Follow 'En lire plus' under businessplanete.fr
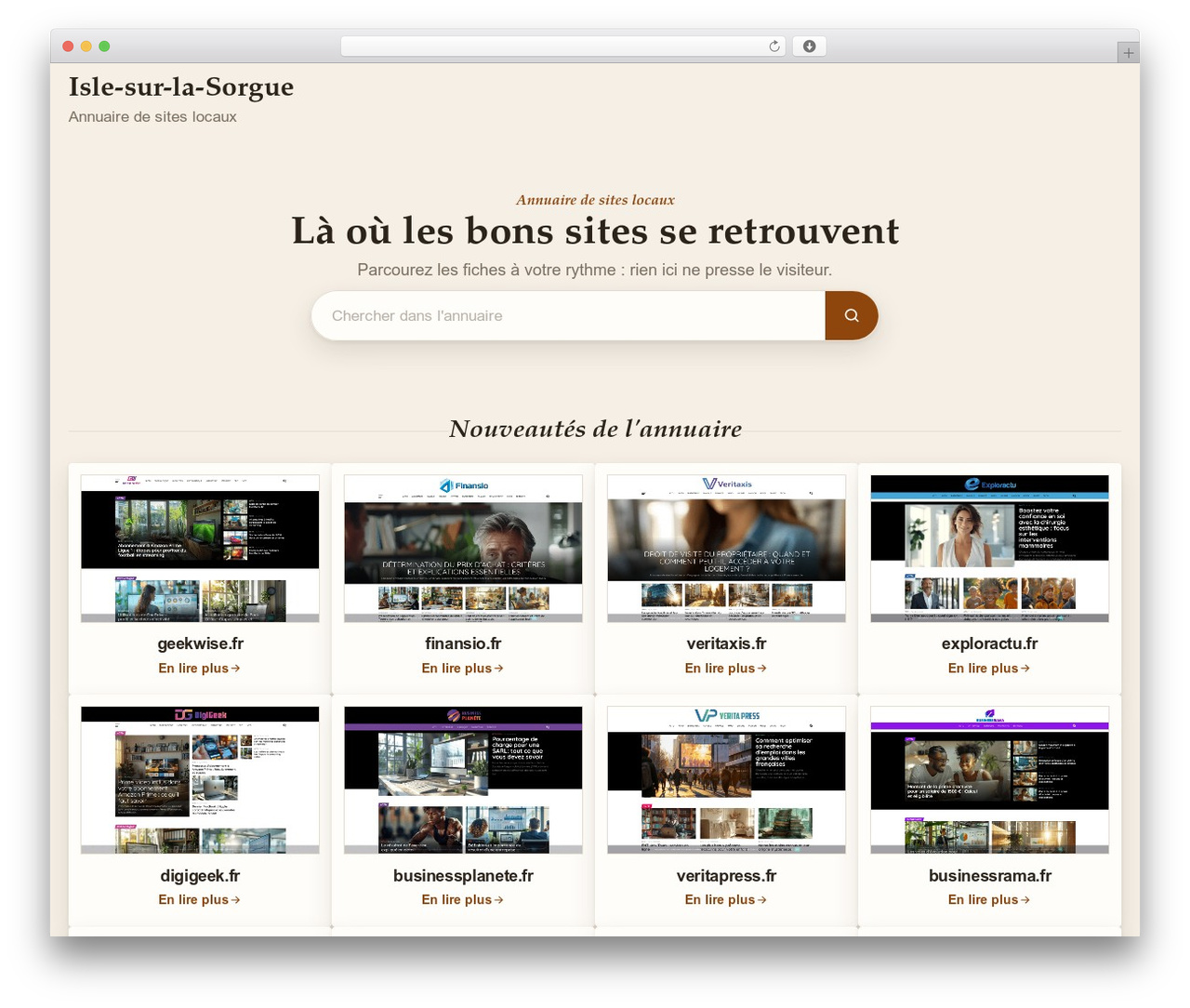This screenshot has height=1008, width=1190. pos(463,899)
